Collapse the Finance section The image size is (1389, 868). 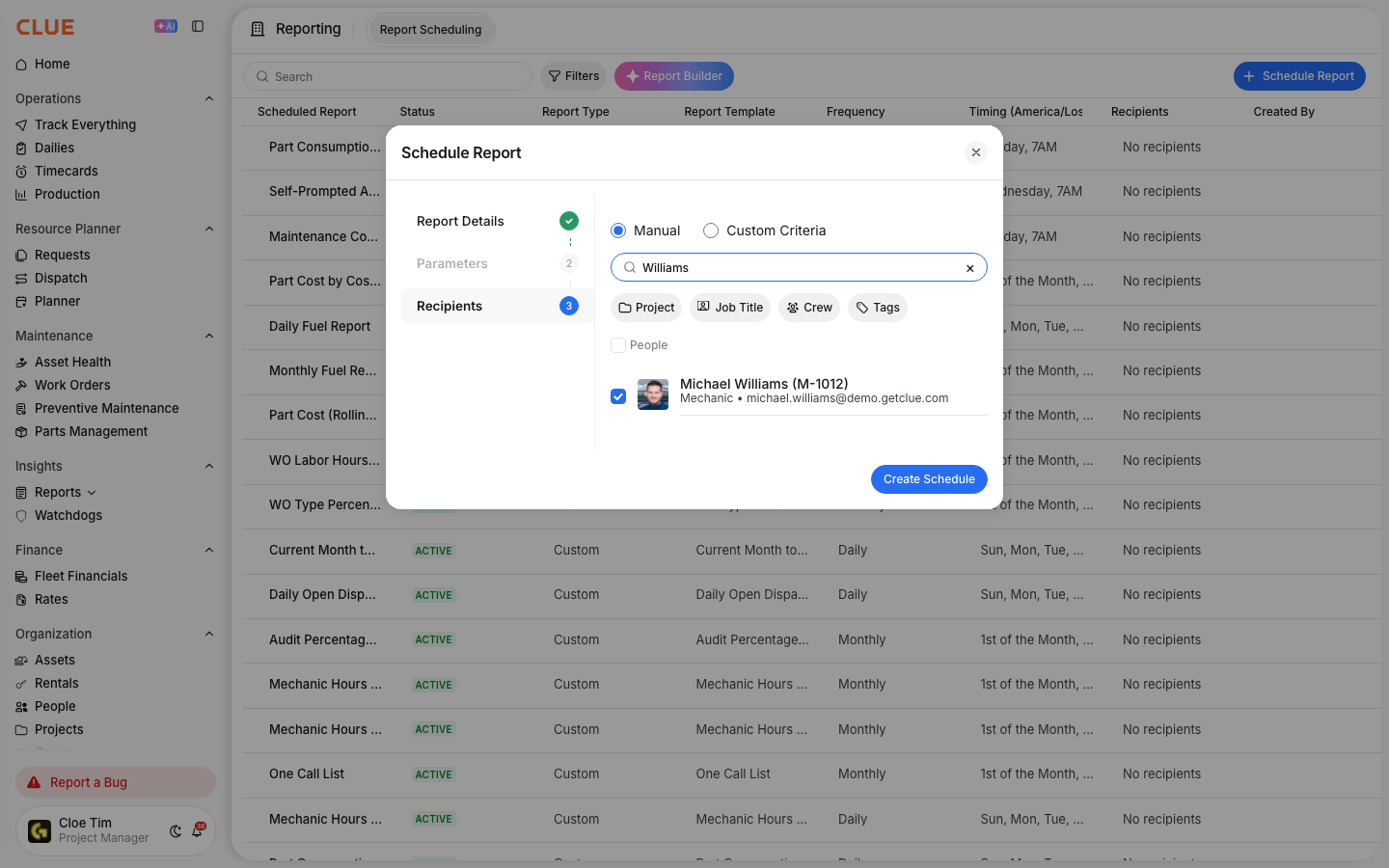209,550
